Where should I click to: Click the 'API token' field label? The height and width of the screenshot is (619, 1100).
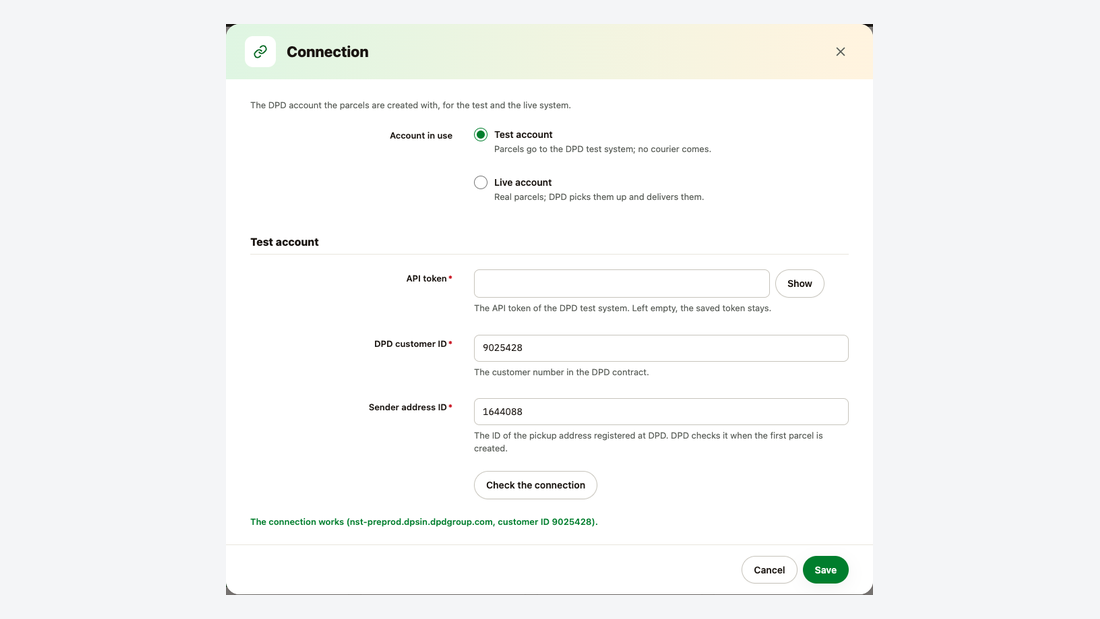pyautogui.click(x=426, y=279)
